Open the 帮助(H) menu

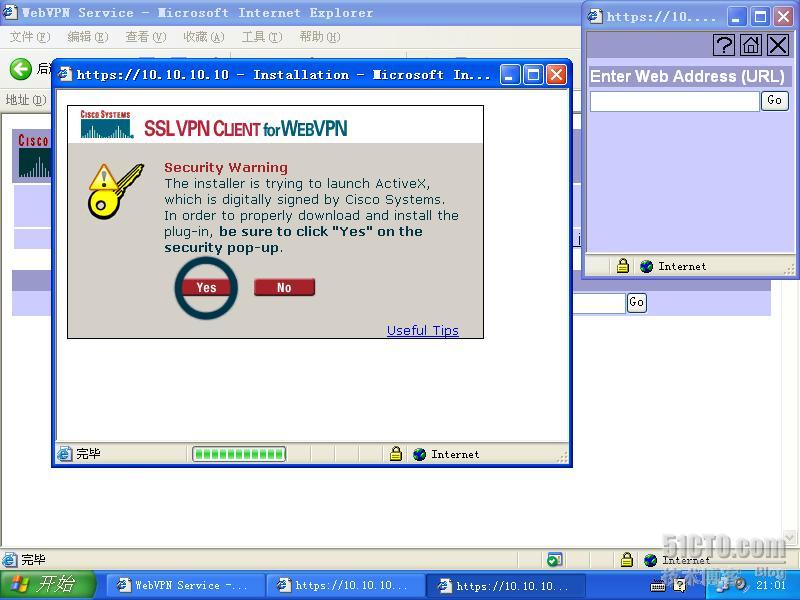pyautogui.click(x=320, y=37)
